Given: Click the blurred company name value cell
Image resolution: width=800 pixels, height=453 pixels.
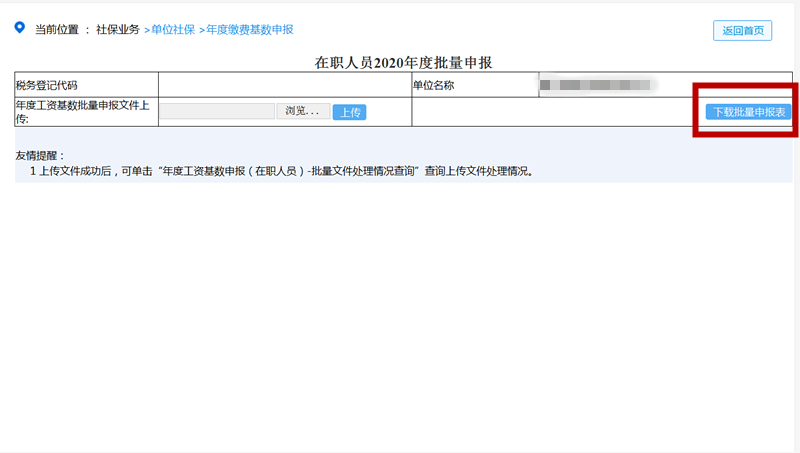Looking at the screenshot, I should pyautogui.click(x=665, y=85).
